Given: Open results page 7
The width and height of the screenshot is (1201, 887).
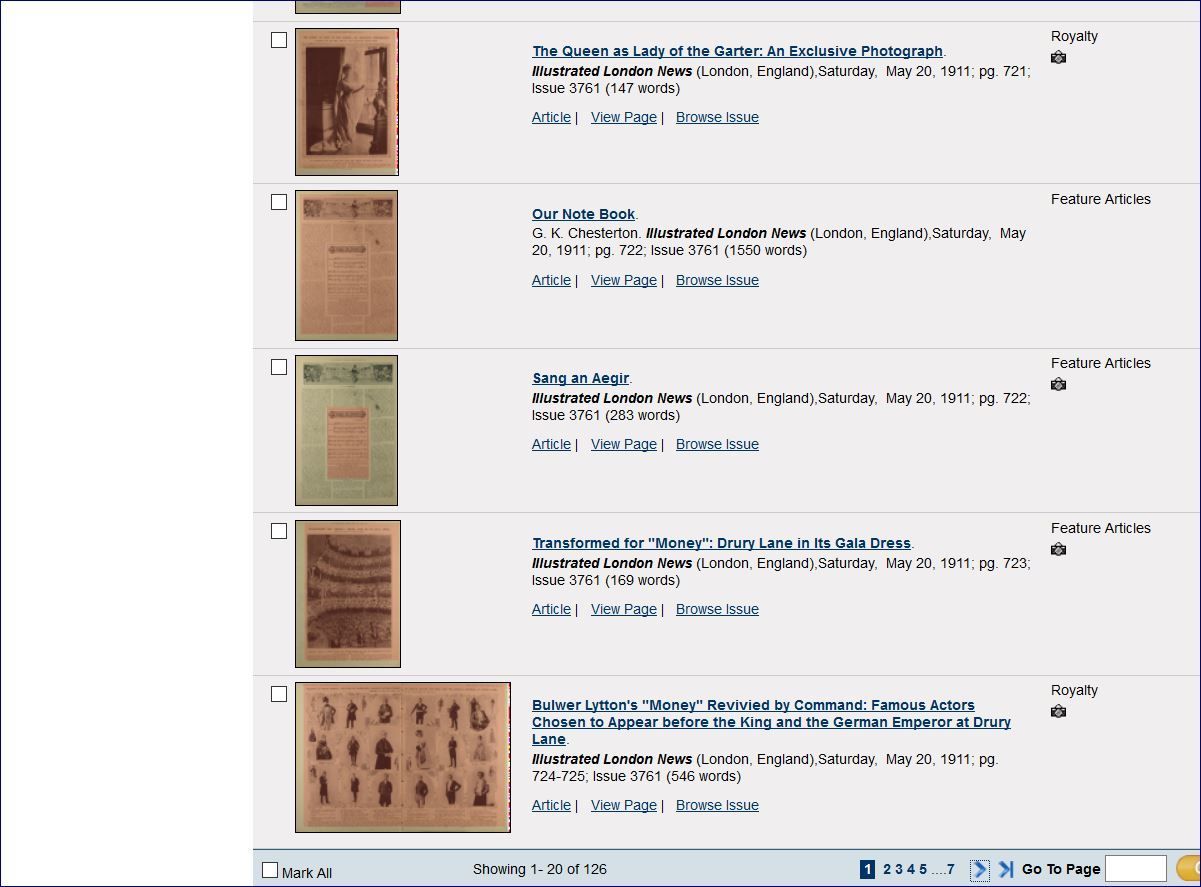Looking at the screenshot, I should coord(950,869).
